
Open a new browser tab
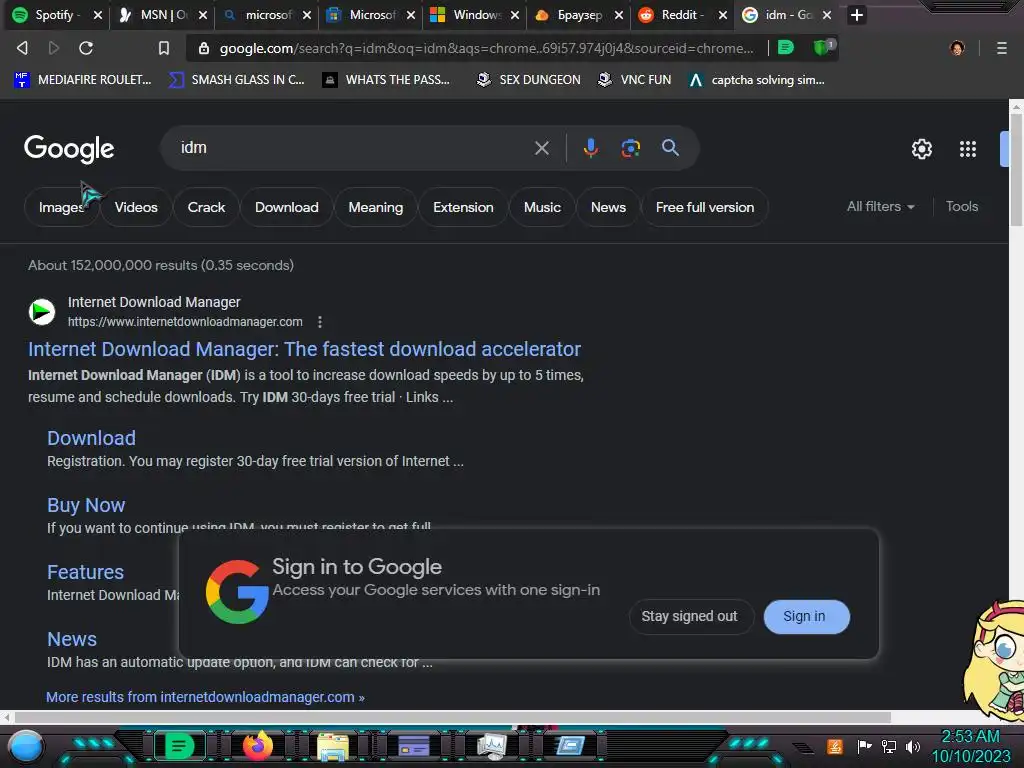point(857,15)
